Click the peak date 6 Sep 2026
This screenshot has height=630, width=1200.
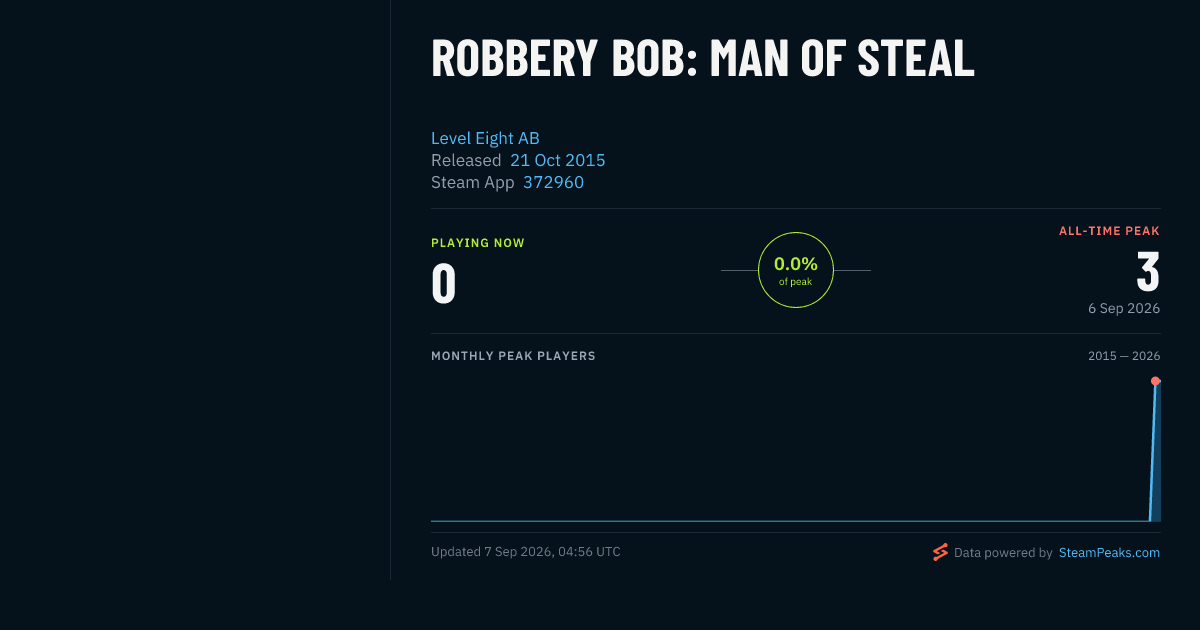point(1124,308)
